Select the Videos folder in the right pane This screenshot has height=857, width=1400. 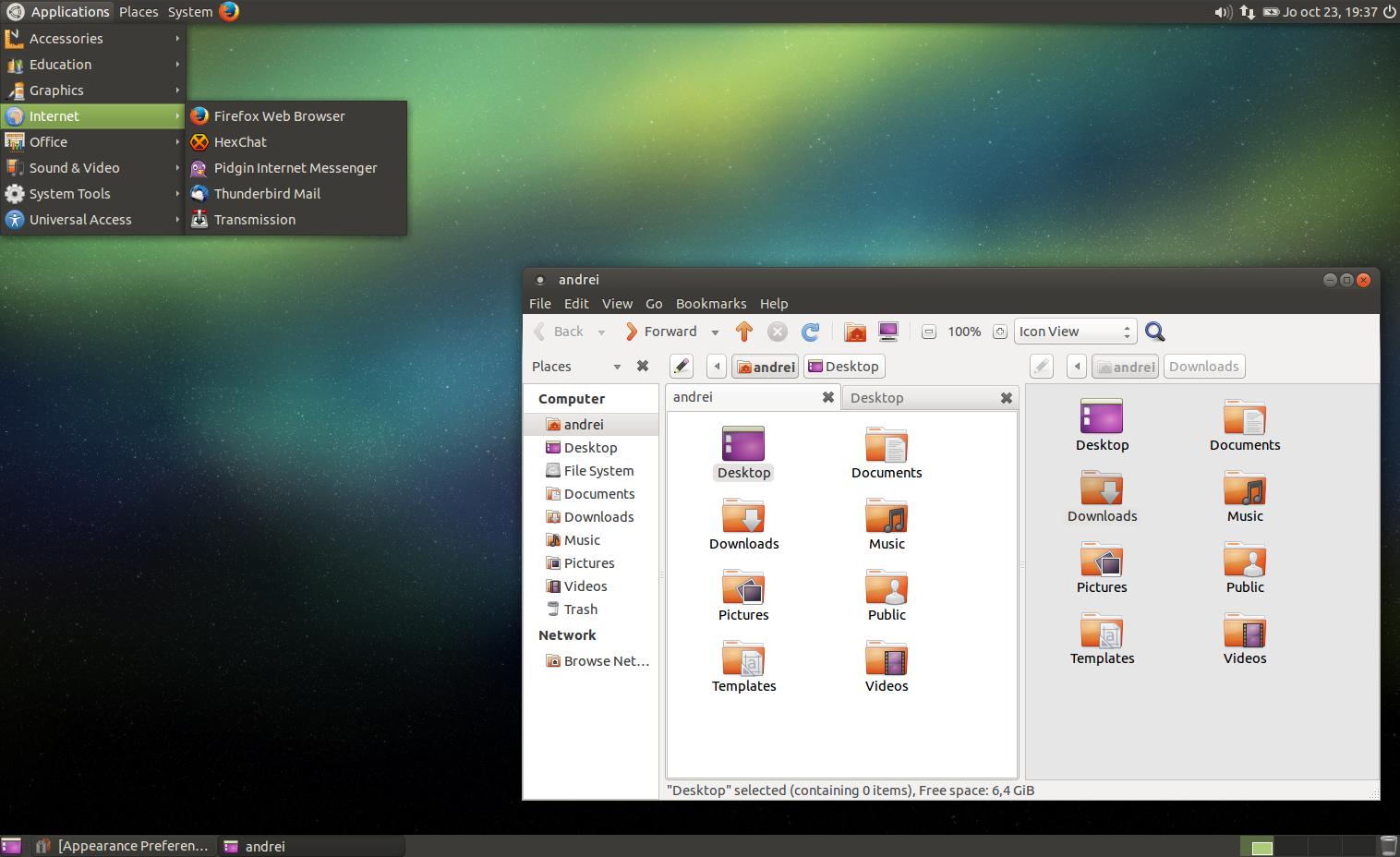pyautogui.click(x=1245, y=640)
